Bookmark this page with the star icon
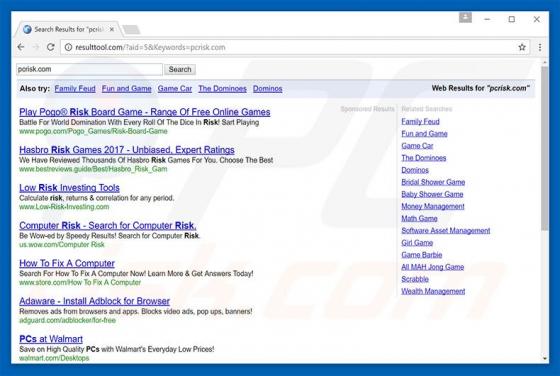 [522, 47]
